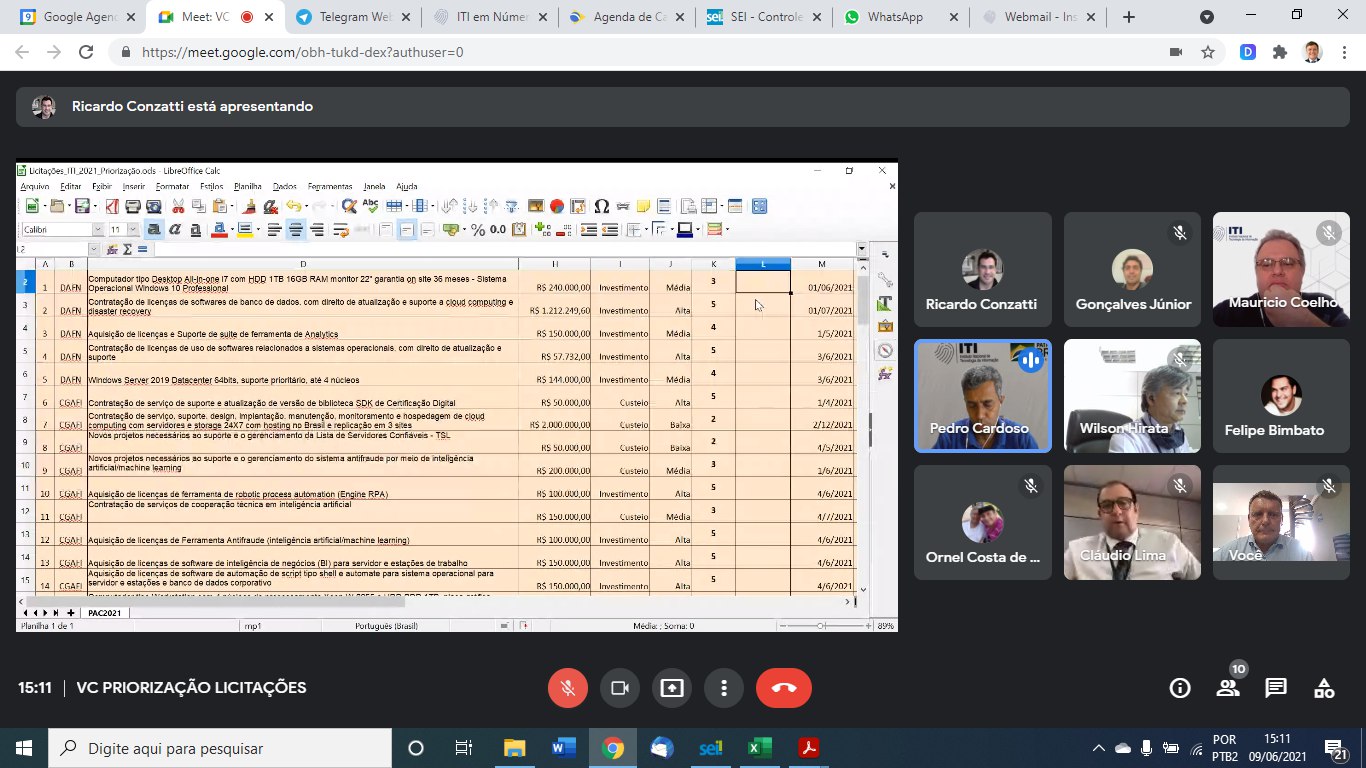Show hidden system tray icons

click(x=1098, y=748)
